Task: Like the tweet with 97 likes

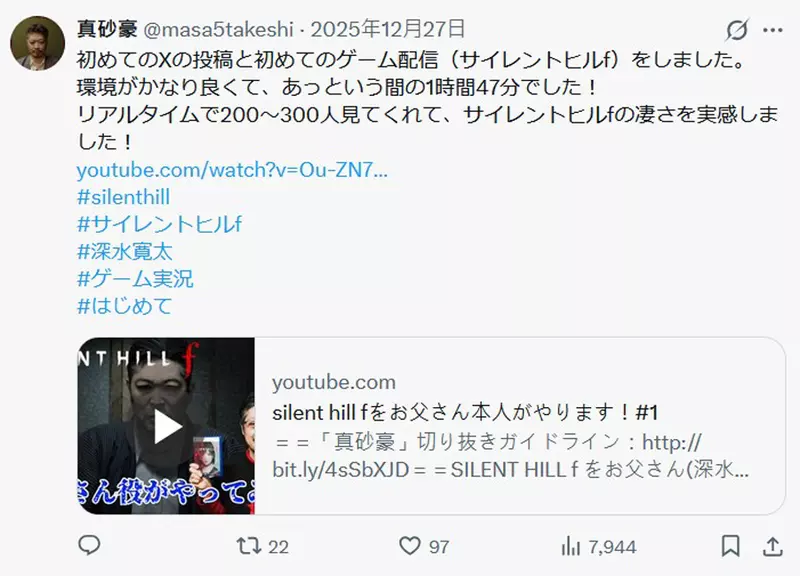Action: coord(423,546)
